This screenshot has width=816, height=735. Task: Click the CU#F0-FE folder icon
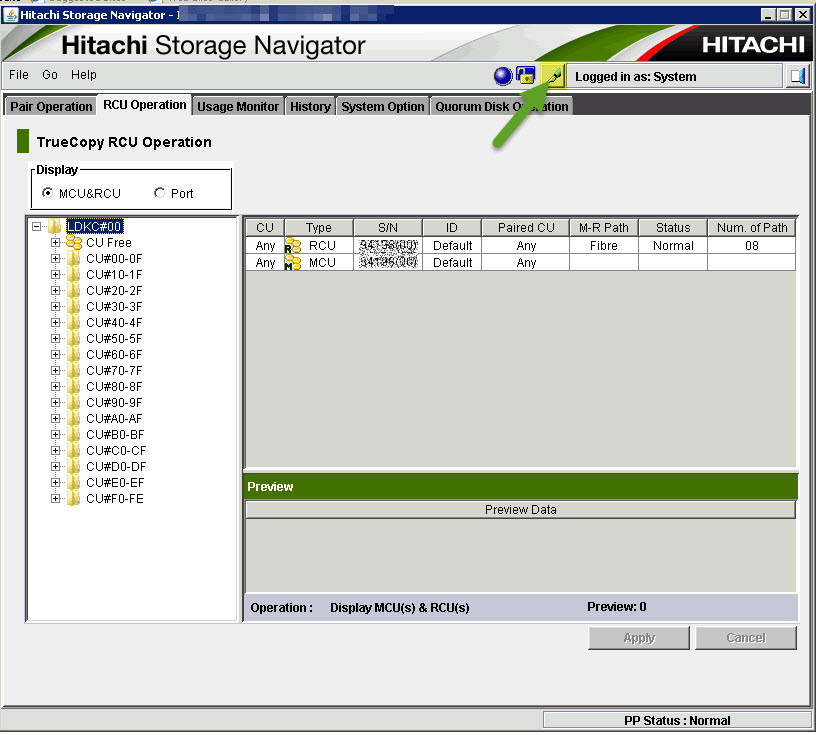pyautogui.click(x=73, y=499)
